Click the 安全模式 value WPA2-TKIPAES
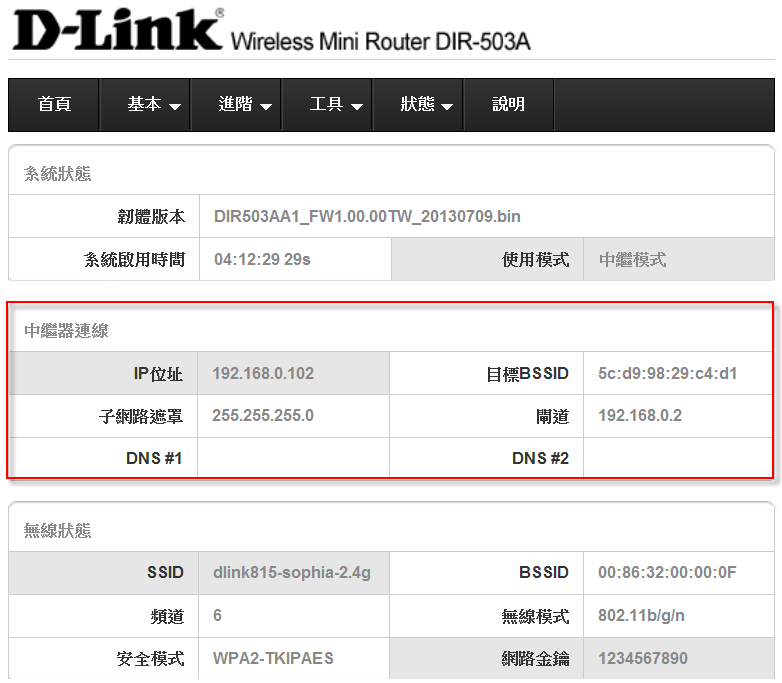This screenshot has height=683, width=782. click(x=273, y=659)
